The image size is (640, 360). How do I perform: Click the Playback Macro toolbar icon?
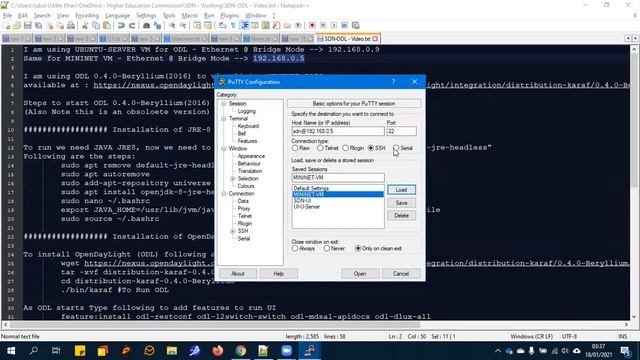[333, 25]
